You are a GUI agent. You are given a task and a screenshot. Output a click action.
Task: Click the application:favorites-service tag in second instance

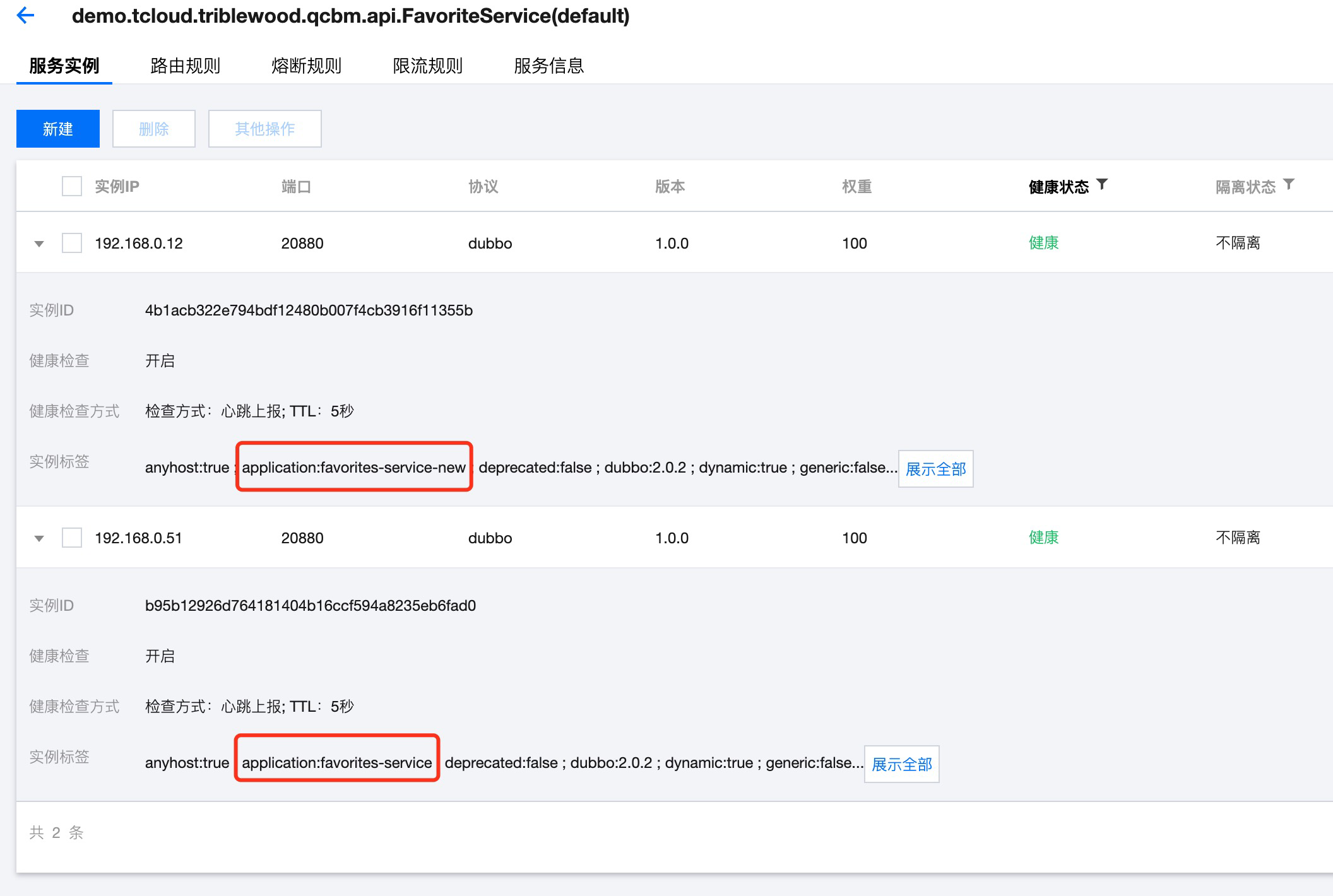337,763
